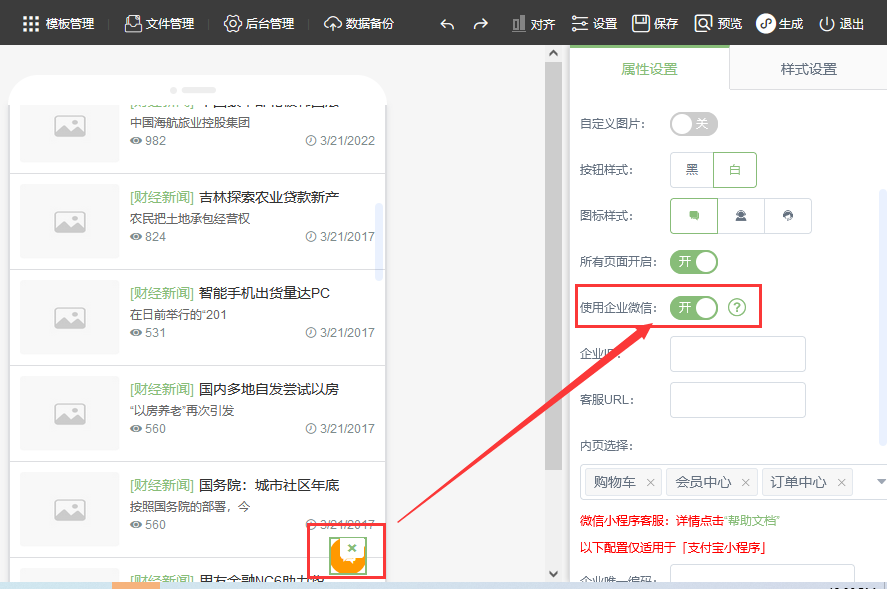The height and width of the screenshot is (589, 887).
Task: Switch to the 样式设置 tab
Action: [808, 69]
